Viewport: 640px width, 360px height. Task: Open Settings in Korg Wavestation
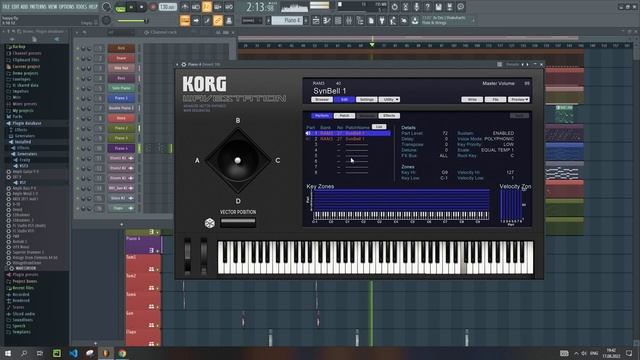pyautogui.click(x=367, y=100)
